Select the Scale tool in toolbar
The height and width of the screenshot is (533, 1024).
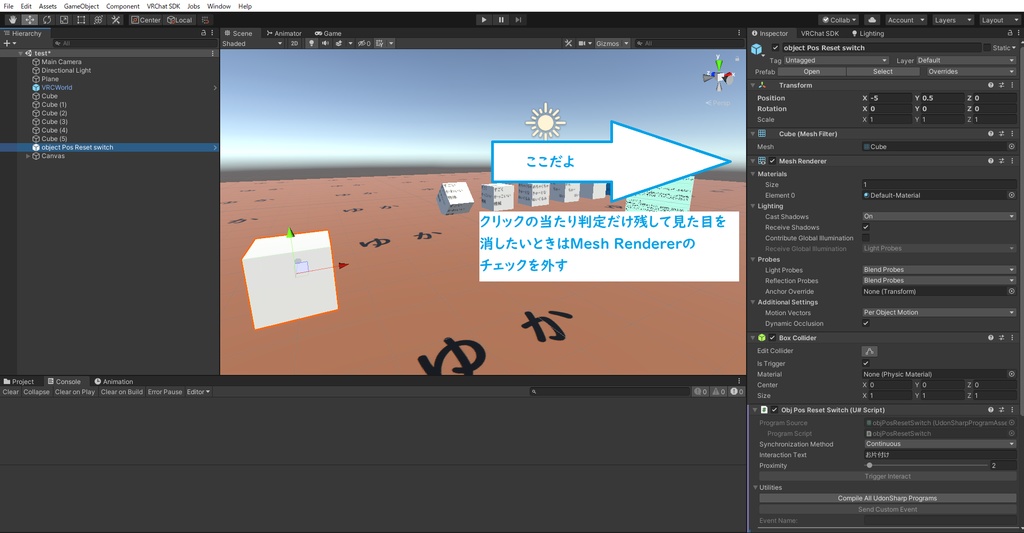coord(64,20)
